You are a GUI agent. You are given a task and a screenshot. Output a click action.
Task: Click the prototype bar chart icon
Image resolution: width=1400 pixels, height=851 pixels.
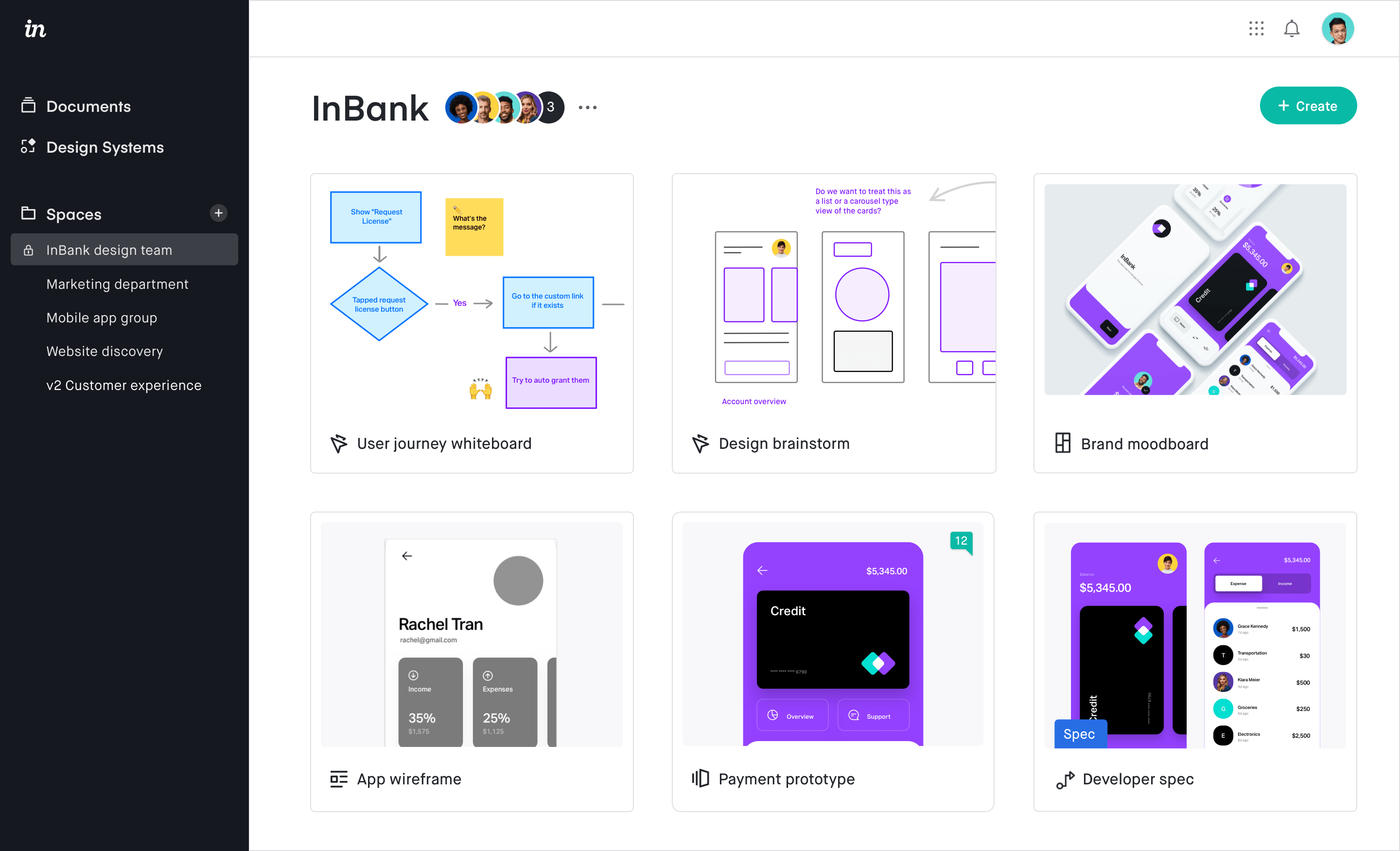click(x=699, y=778)
